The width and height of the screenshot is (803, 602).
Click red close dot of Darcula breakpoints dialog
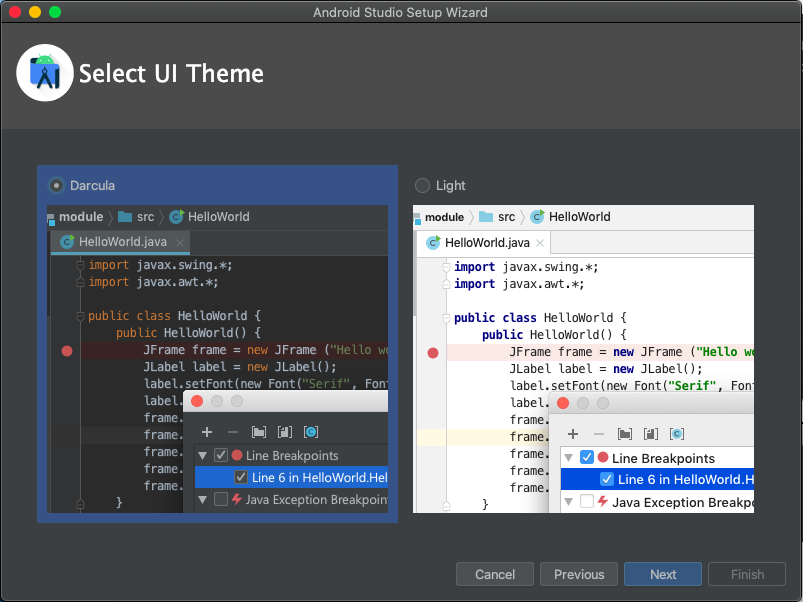197,401
